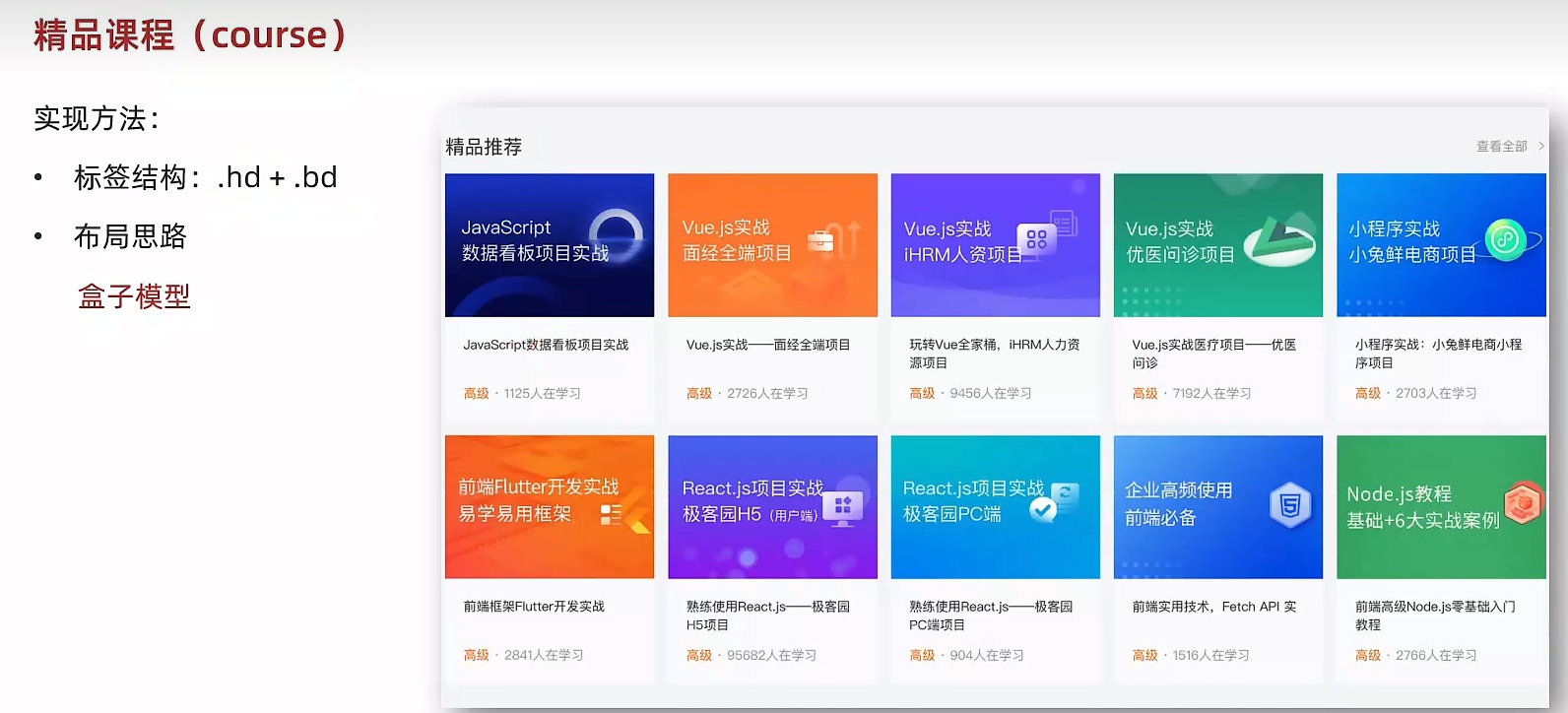Click the list icon on Flutter banner
1568x713 pixels.
611,514
